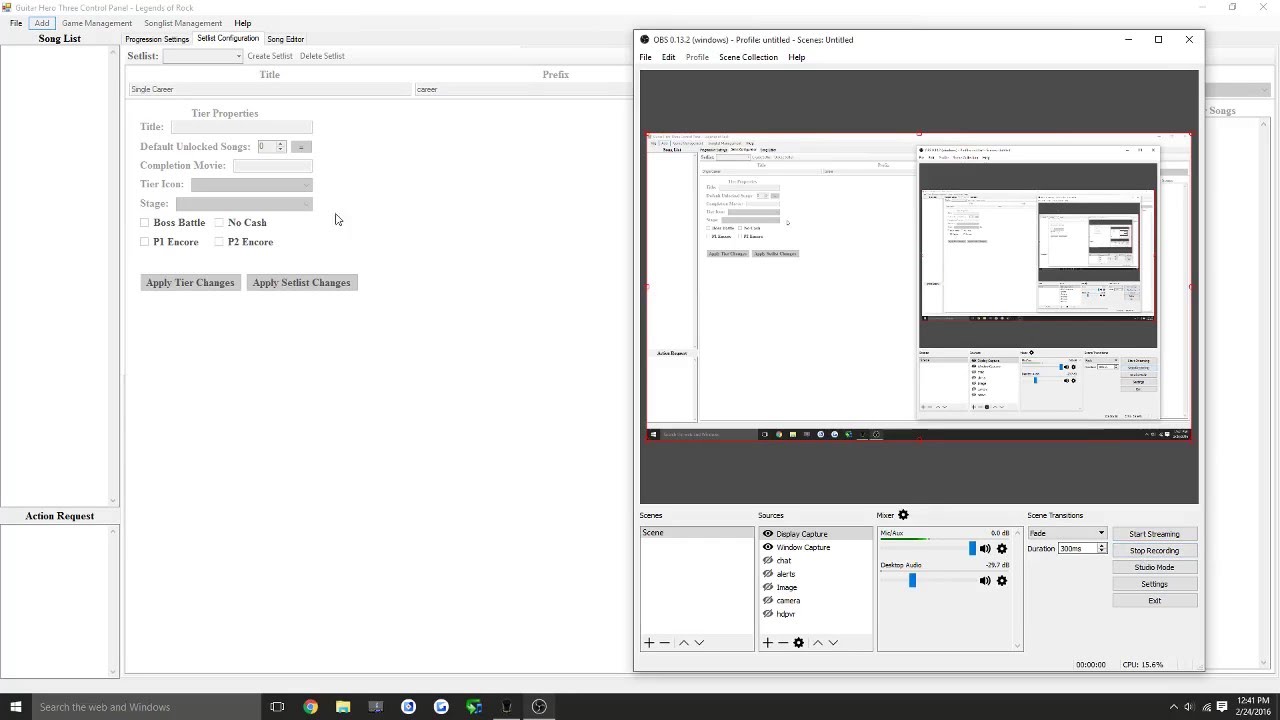Select the Scene entry in Scenes list
1280x720 pixels.
[x=697, y=533]
